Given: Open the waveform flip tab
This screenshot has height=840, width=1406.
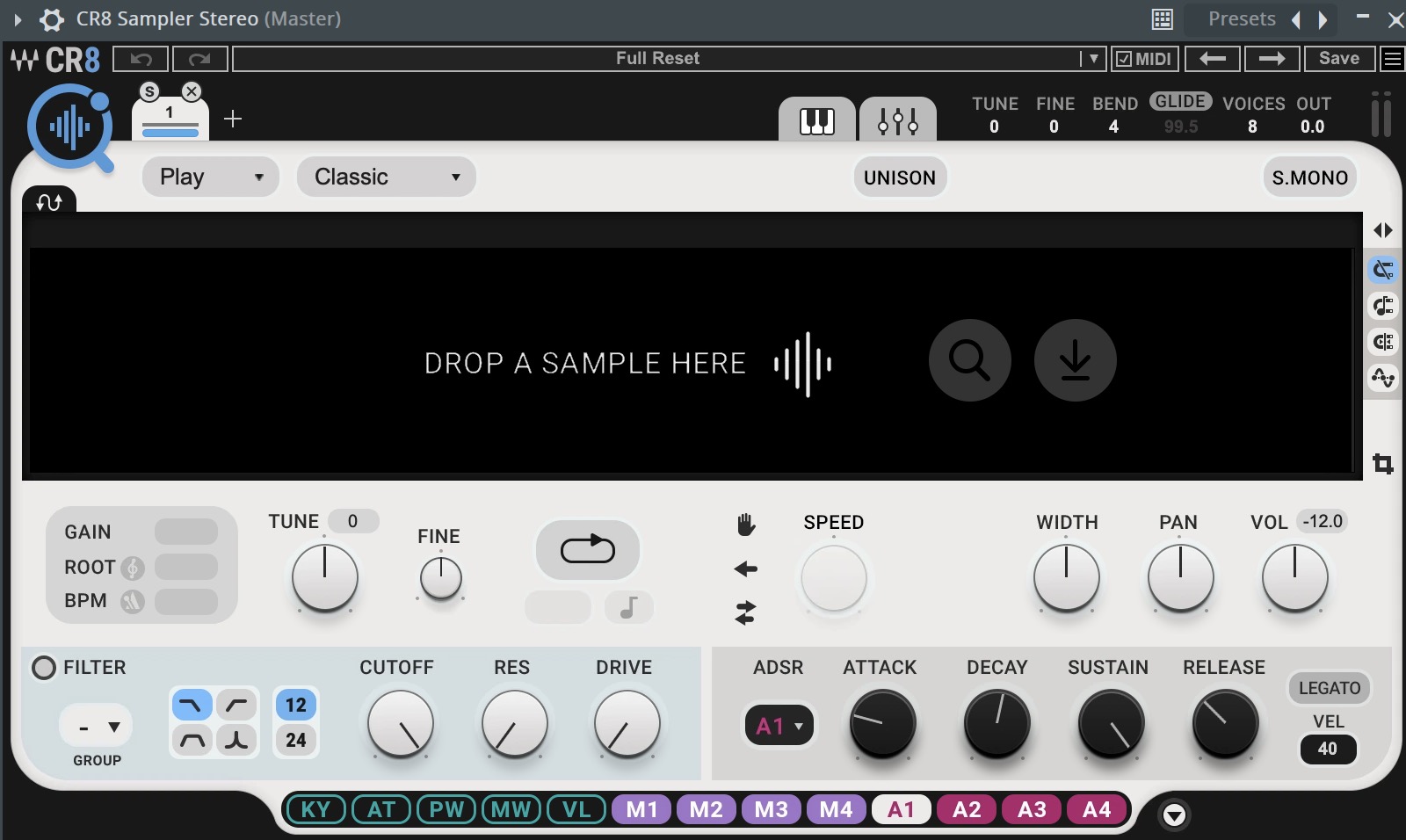Looking at the screenshot, I should click(x=49, y=201).
